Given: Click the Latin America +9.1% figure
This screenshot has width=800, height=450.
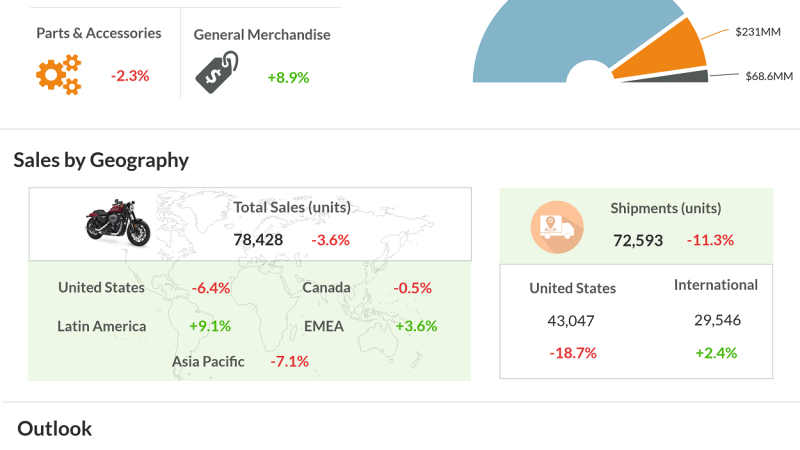Looking at the screenshot, I should point(210,326).
